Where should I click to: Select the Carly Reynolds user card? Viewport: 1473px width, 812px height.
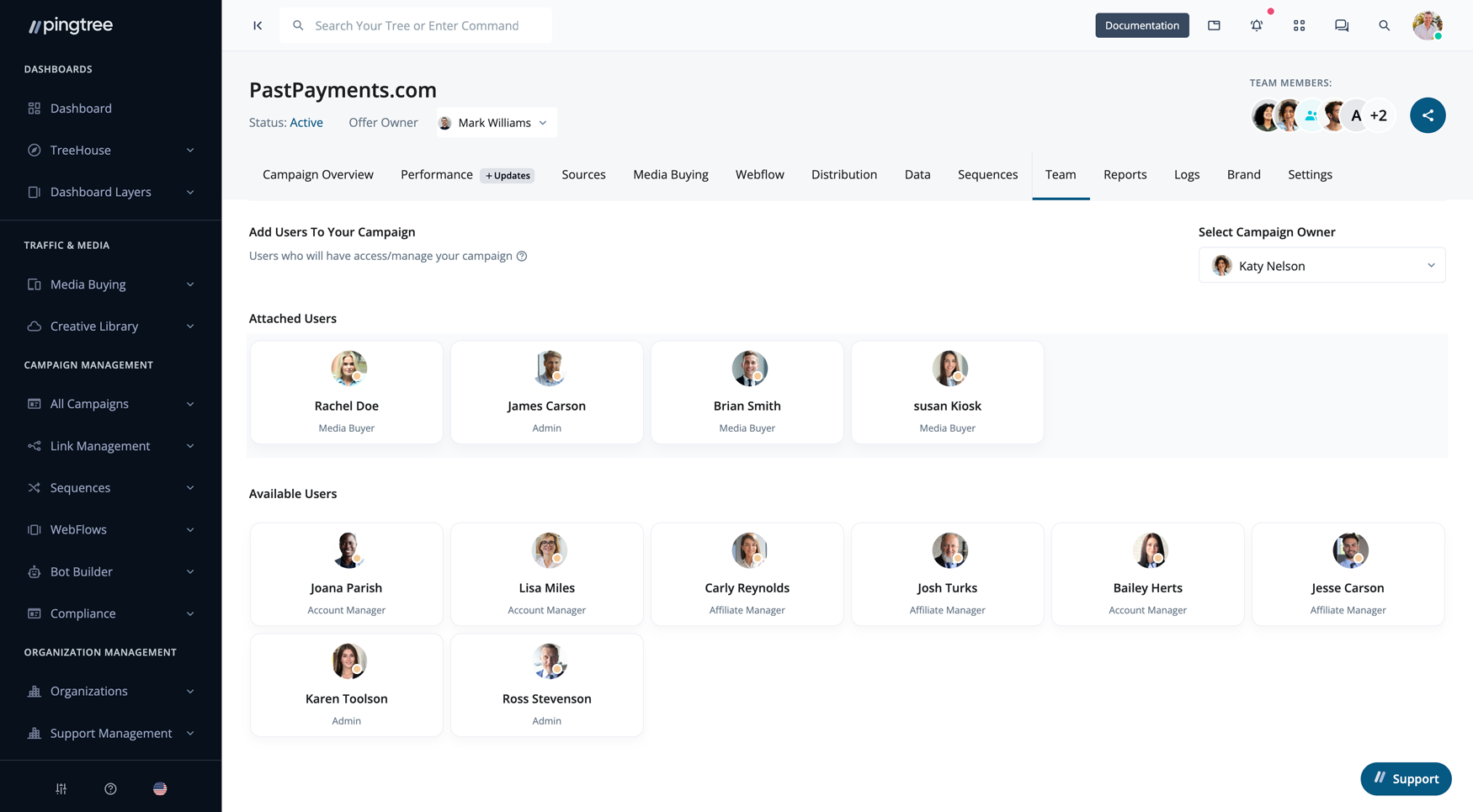coord(747,574)
